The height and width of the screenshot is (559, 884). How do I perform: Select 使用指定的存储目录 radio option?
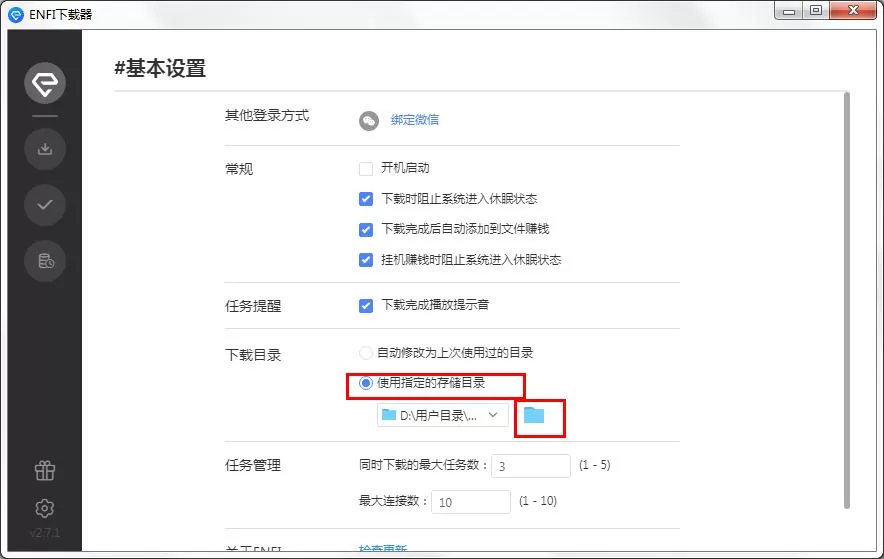click(366, 383)
